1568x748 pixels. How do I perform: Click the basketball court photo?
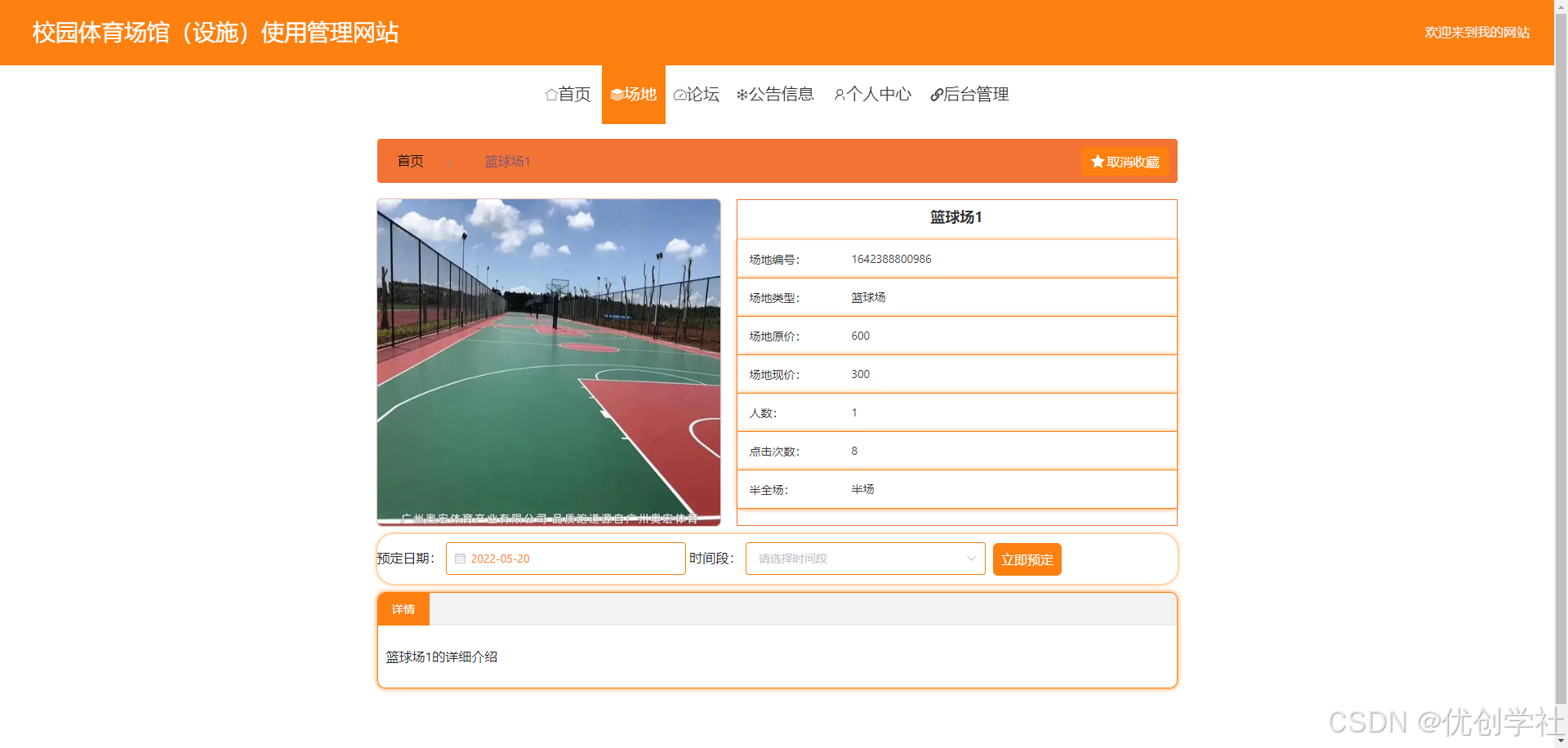coord(549,363)
